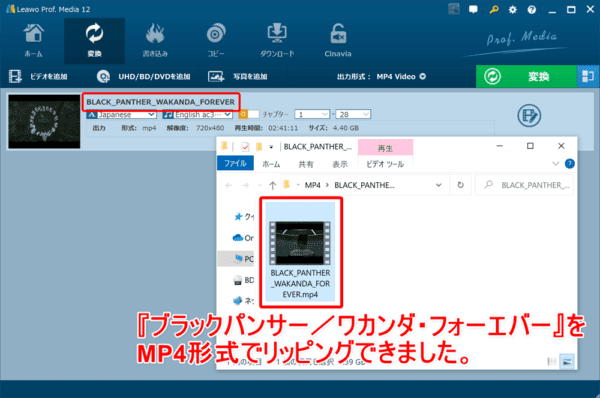Select OneDrive in navigation pane
The height and width of the screenshot is (398, 600).
pos(243,238)
